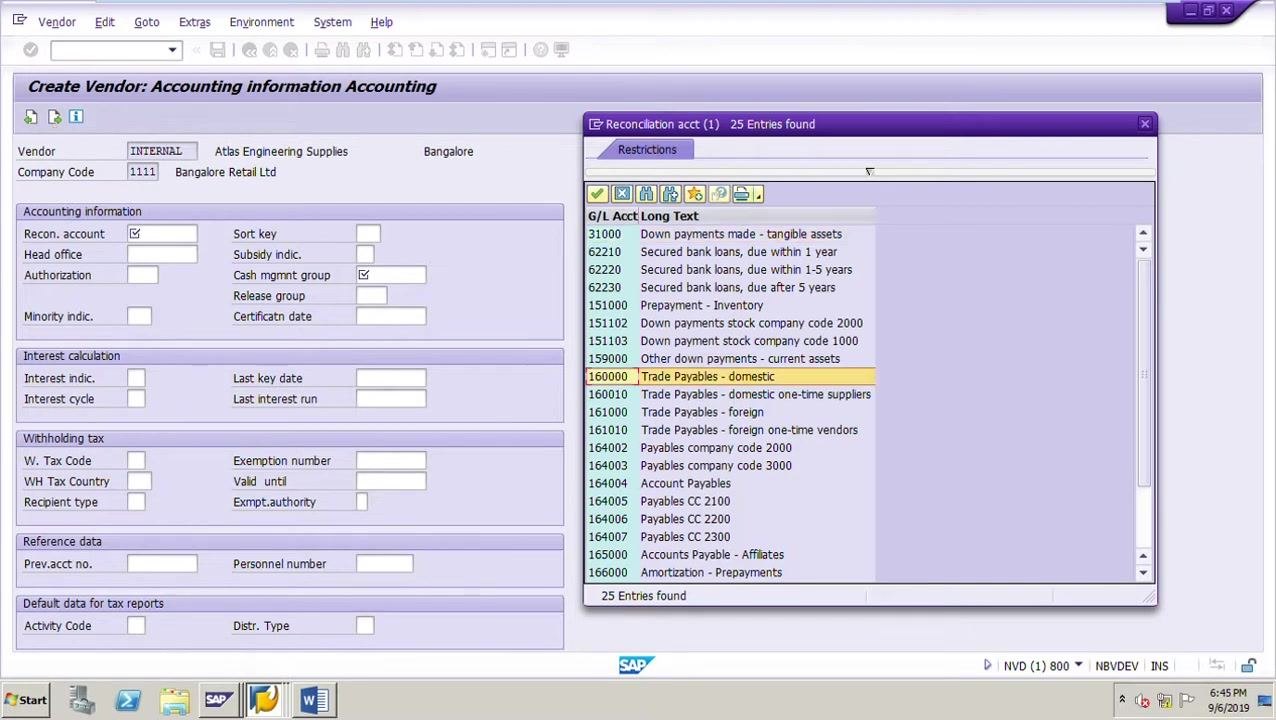Image resolution: width=1276 pixels, height=720 pixels.
Task: Click the Last key date field
Action: point(390,378)
